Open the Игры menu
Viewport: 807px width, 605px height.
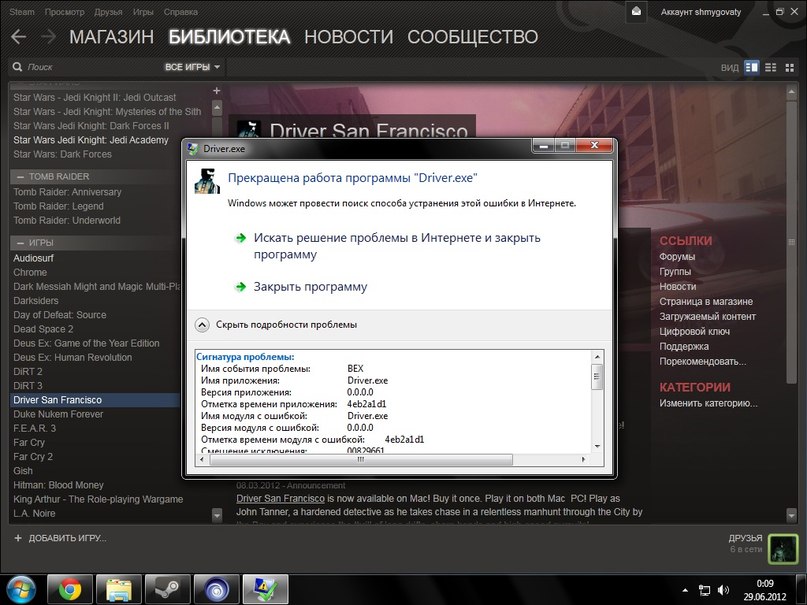[x=143, y=12]
